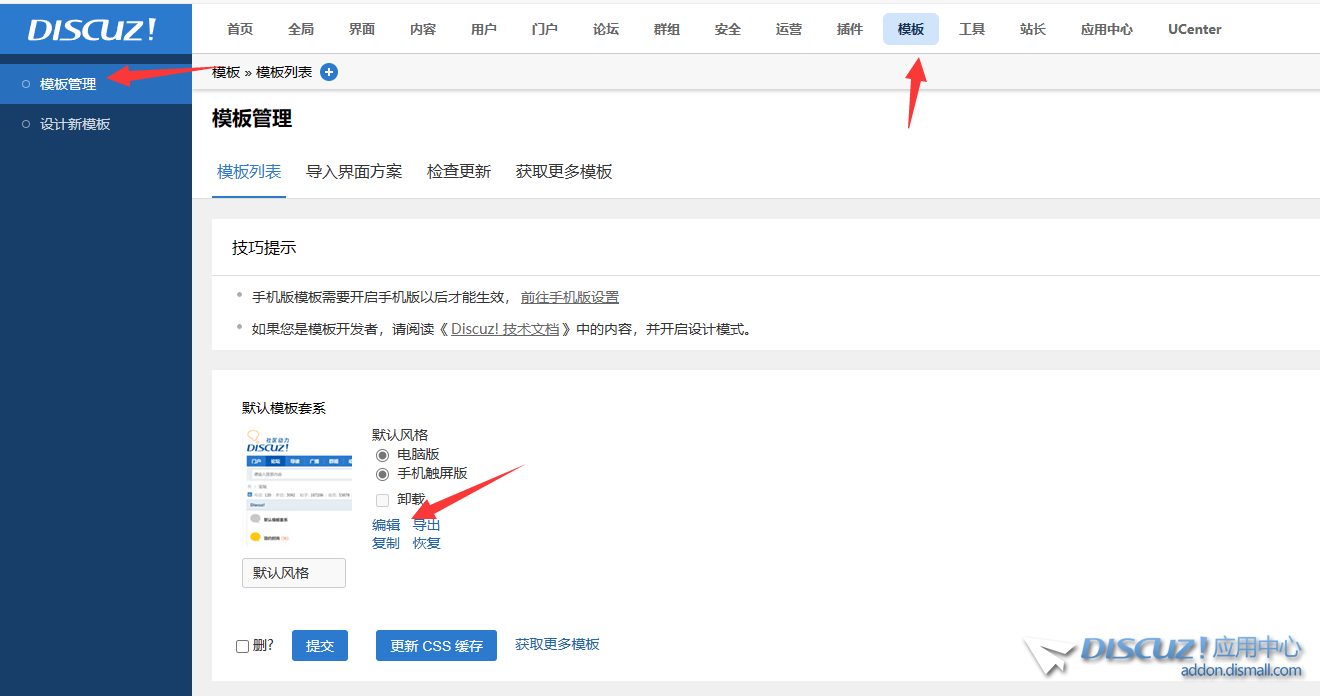Open the UCenter top menu
The width and height of the screenshot is (1320, 696).
coord(1195,29)
